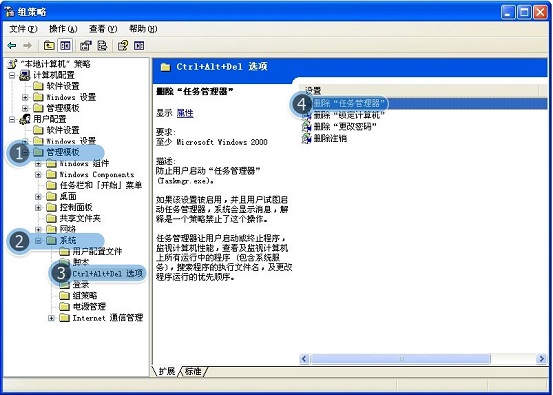Select the 用户配置文件 tree node

click(97, 251)
